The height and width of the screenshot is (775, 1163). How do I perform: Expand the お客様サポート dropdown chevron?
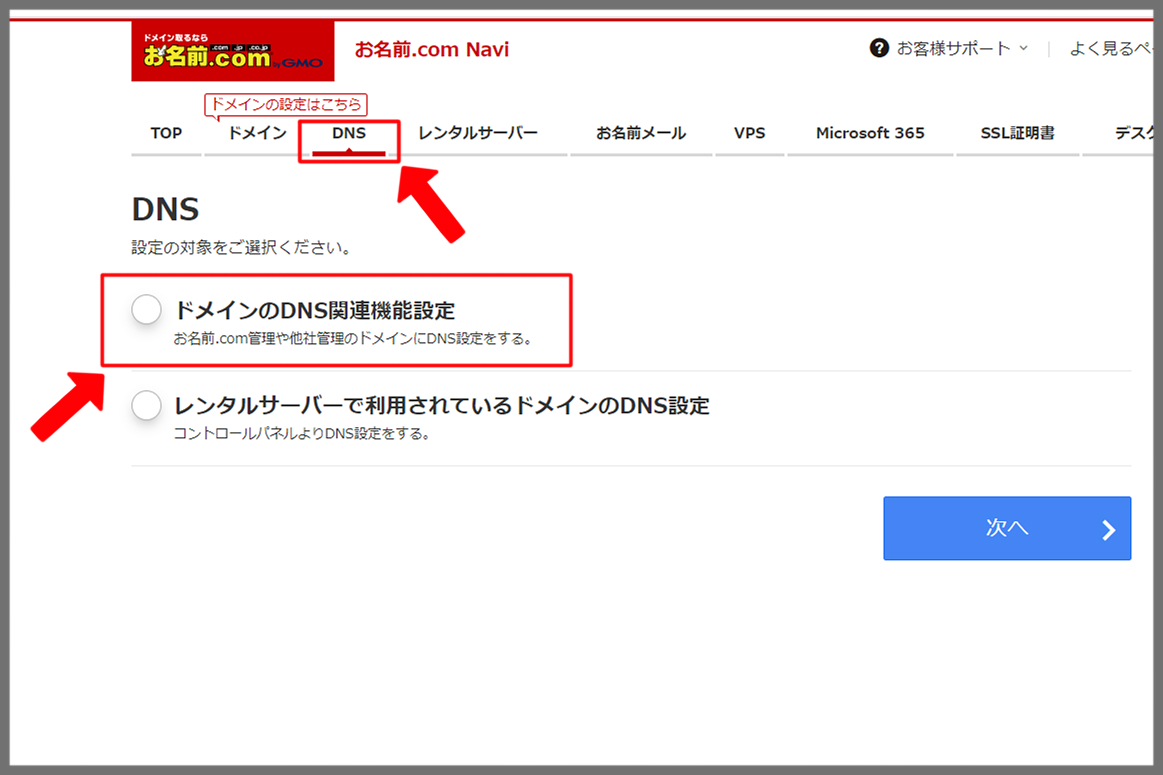pos(1024,48)
